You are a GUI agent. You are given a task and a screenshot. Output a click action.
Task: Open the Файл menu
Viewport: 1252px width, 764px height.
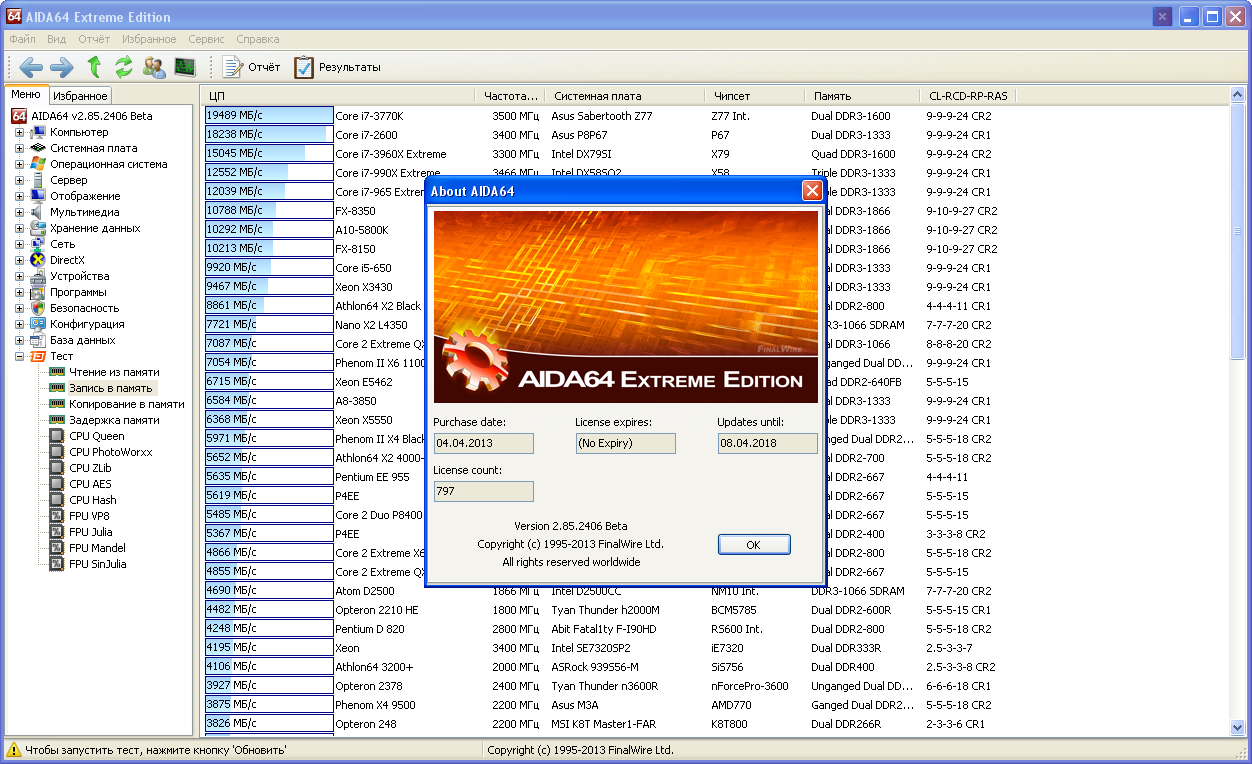tap(22, 39)
